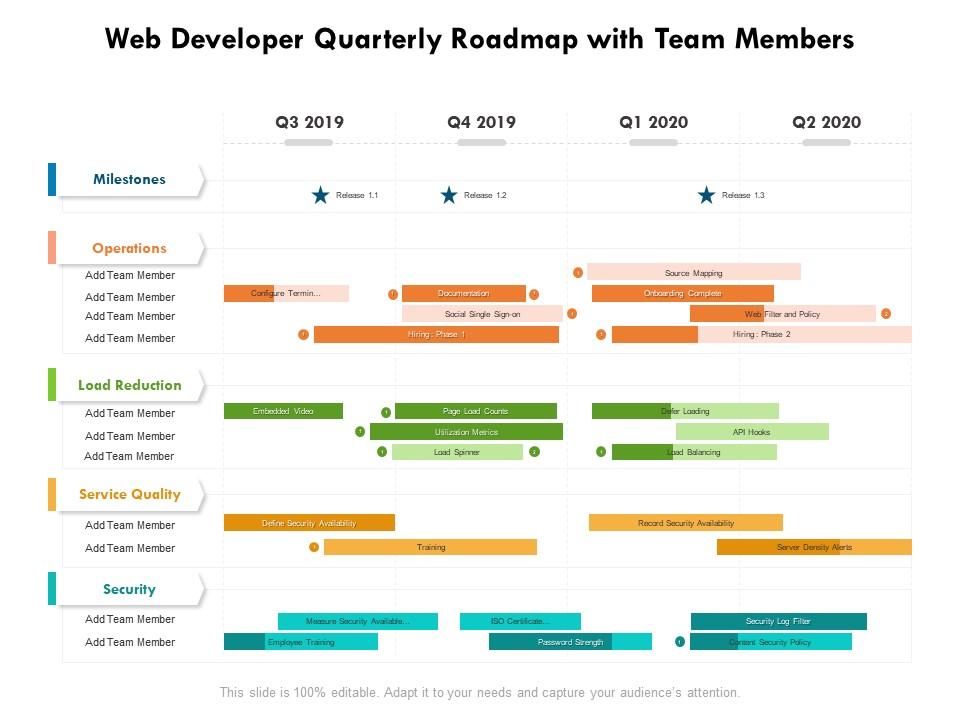The width and height of the screenshot is (960, 720).
Task: Select the yellow Training task bar
Action: point(430,547)
